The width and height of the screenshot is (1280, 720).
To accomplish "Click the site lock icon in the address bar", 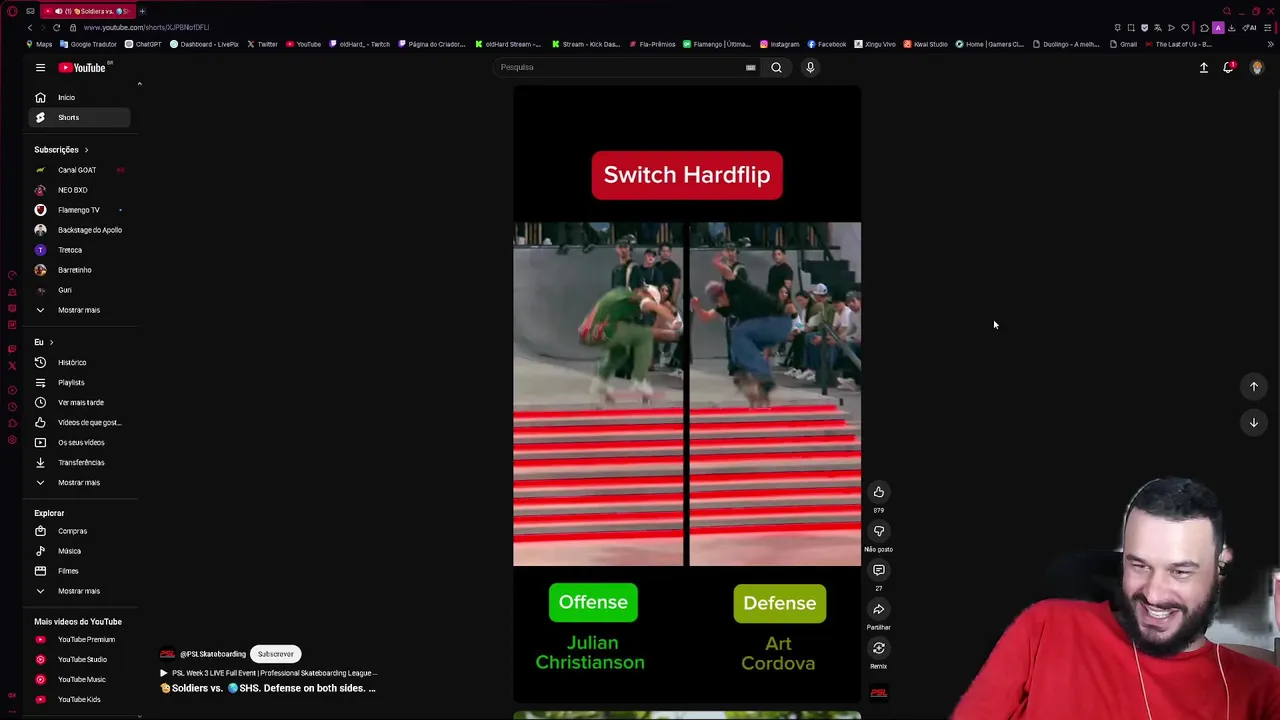I will point(72,27).
